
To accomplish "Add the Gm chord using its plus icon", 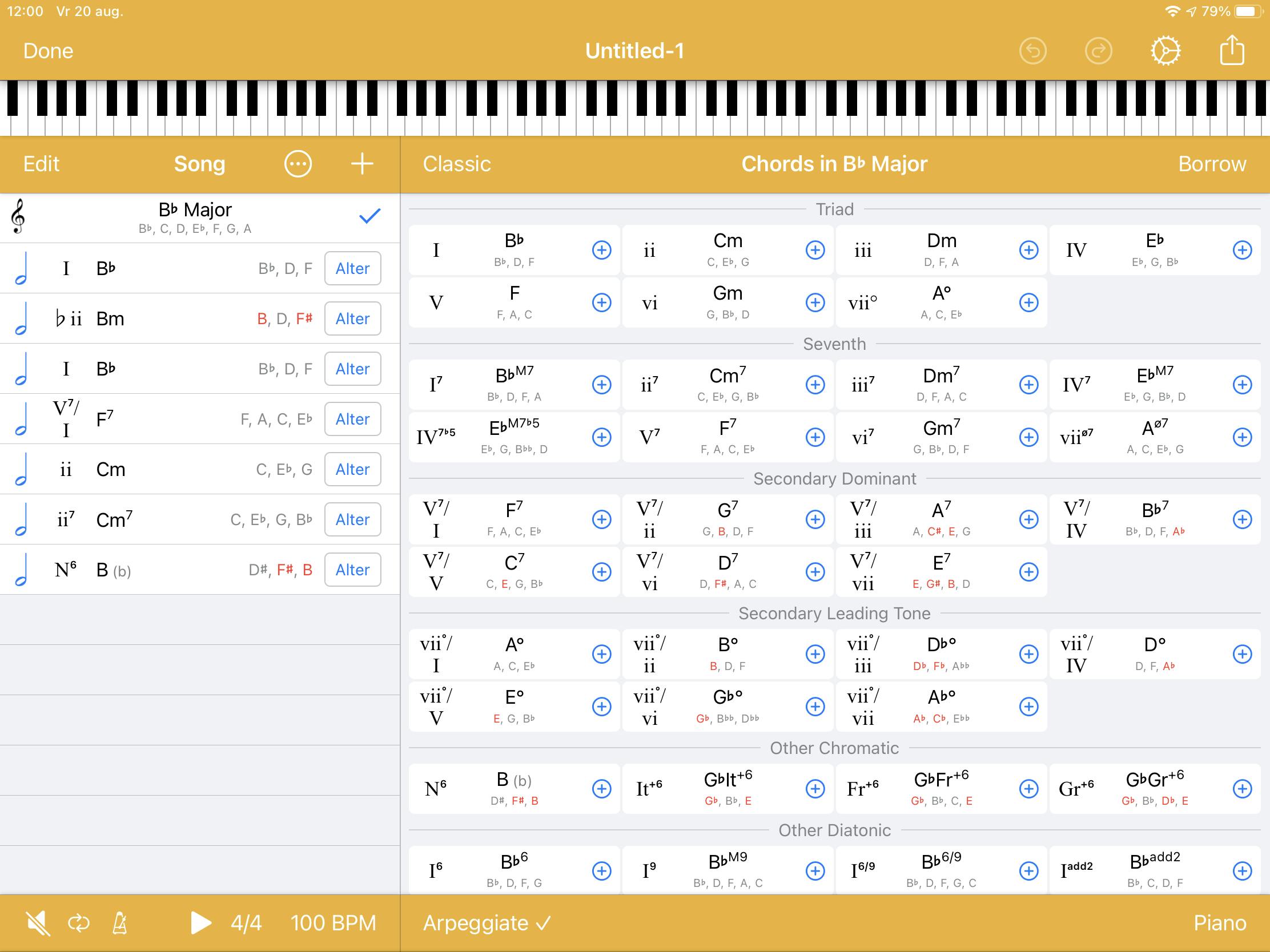I will (815, 302).
